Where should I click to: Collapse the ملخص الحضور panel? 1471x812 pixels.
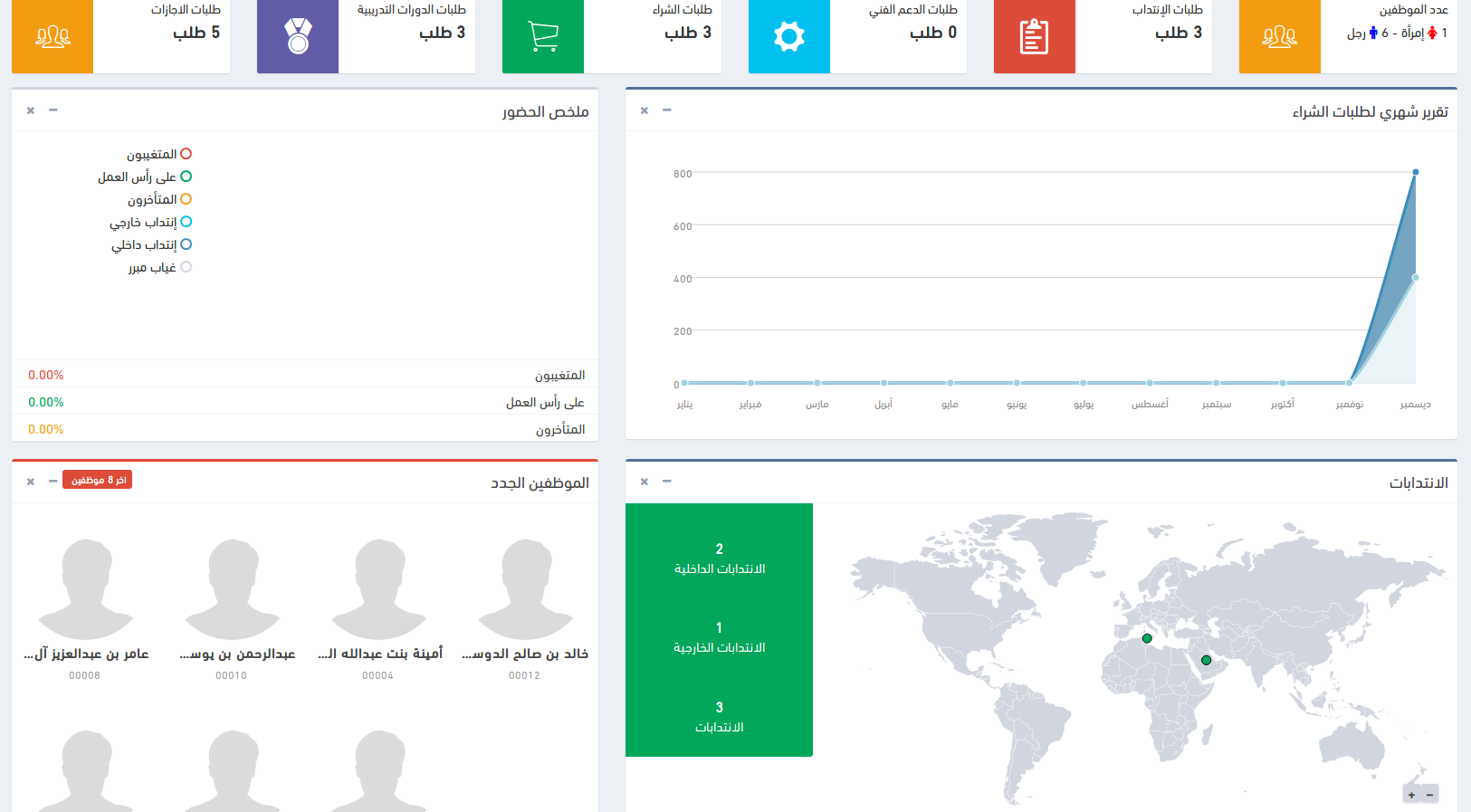pyautogui.click(x=53, y=110)
